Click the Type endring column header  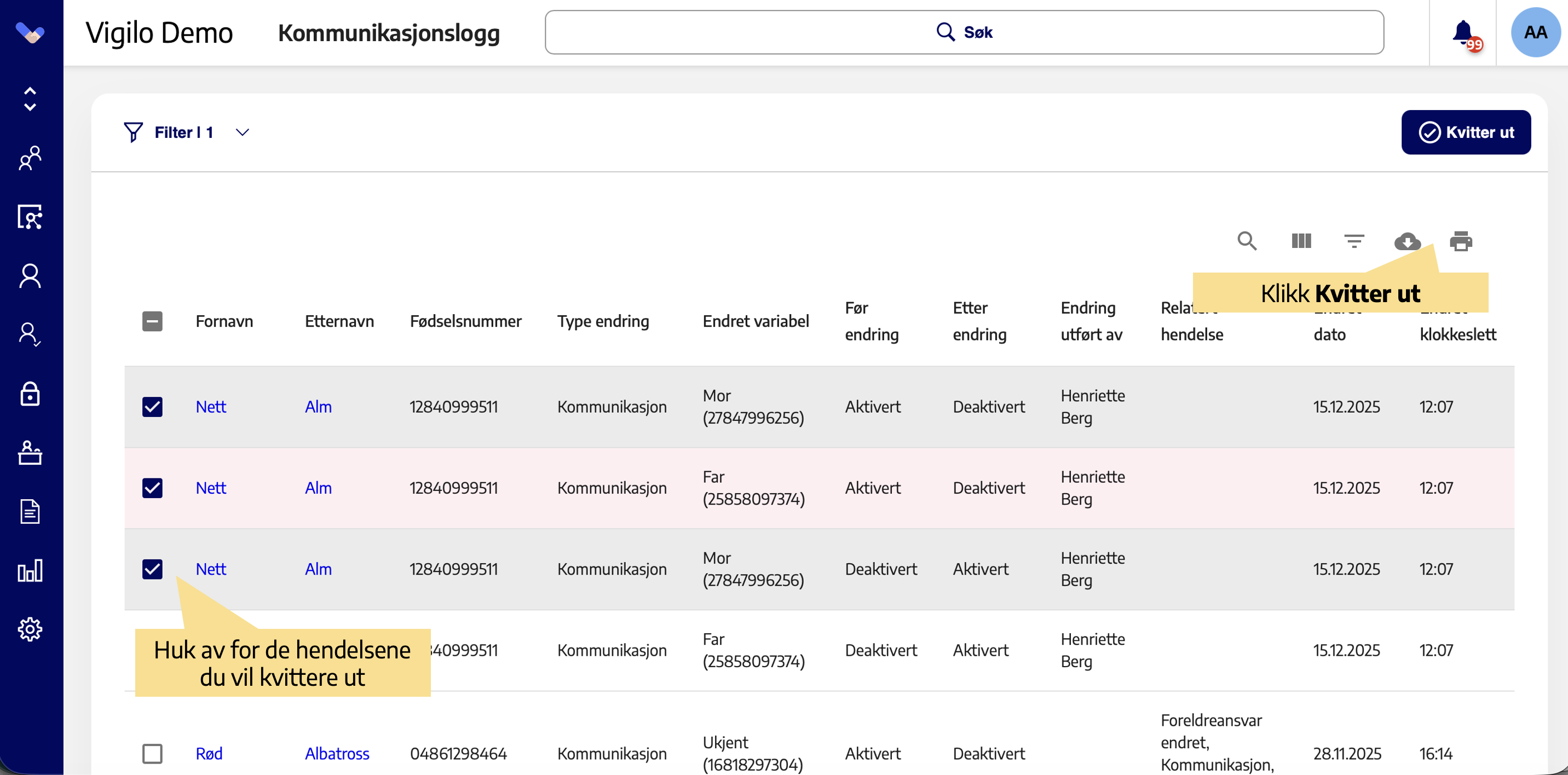[x=603, y=321]
